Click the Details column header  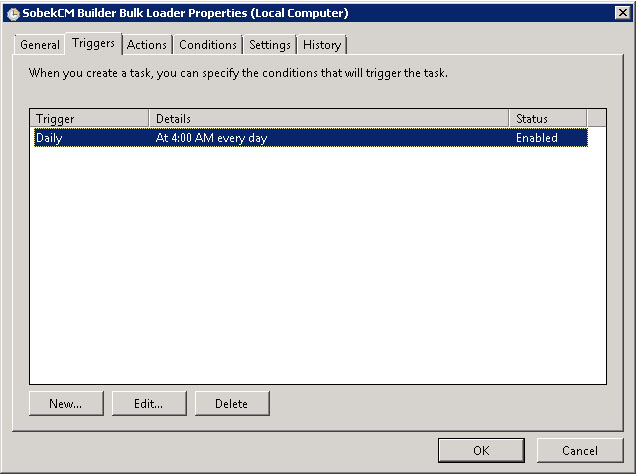tap(329, 118)
